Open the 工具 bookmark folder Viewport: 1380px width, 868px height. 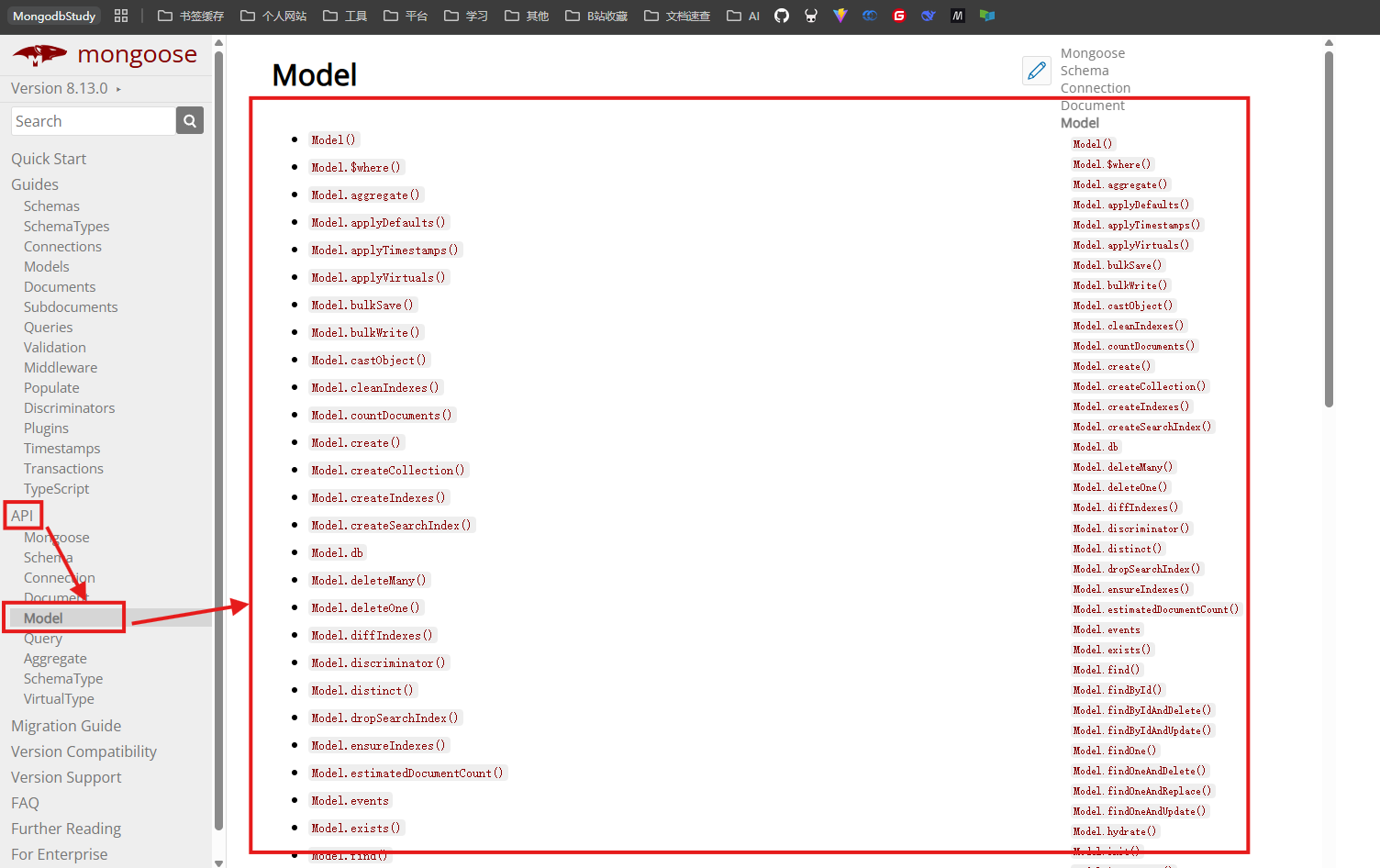[x=345, y=16]
